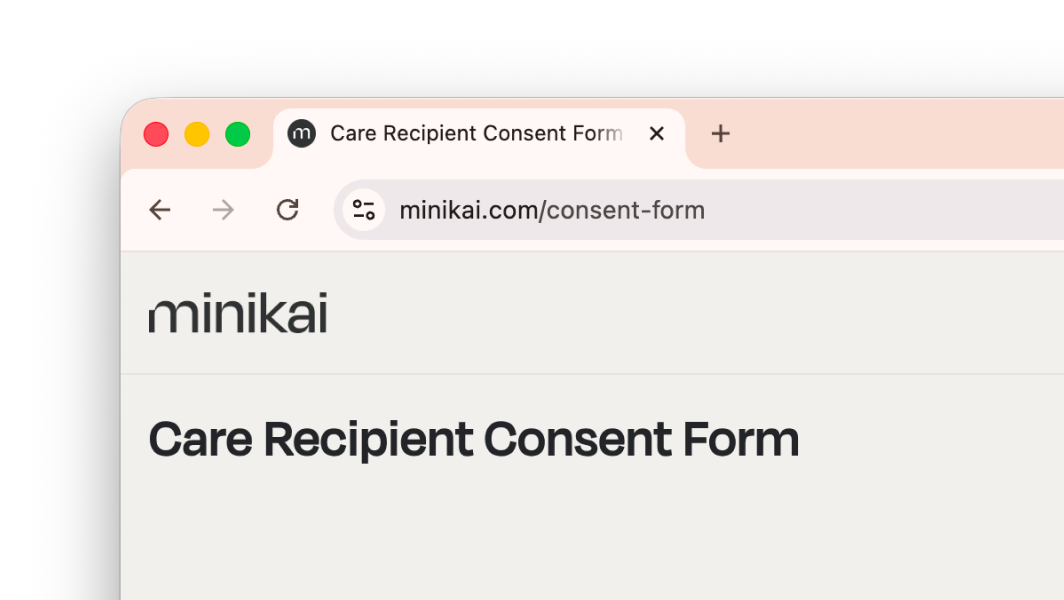1064x600 pixels.
Task: Go back to the previous page
Action: (160, 210)
